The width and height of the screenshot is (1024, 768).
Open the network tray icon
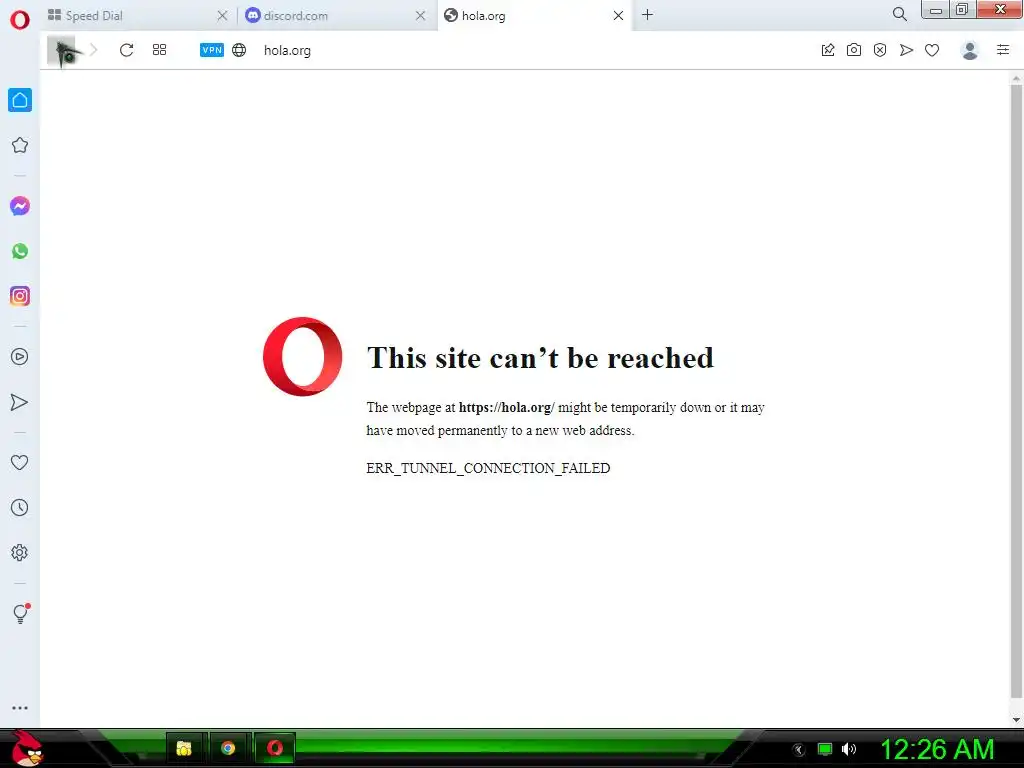click(x=825, y=749)
